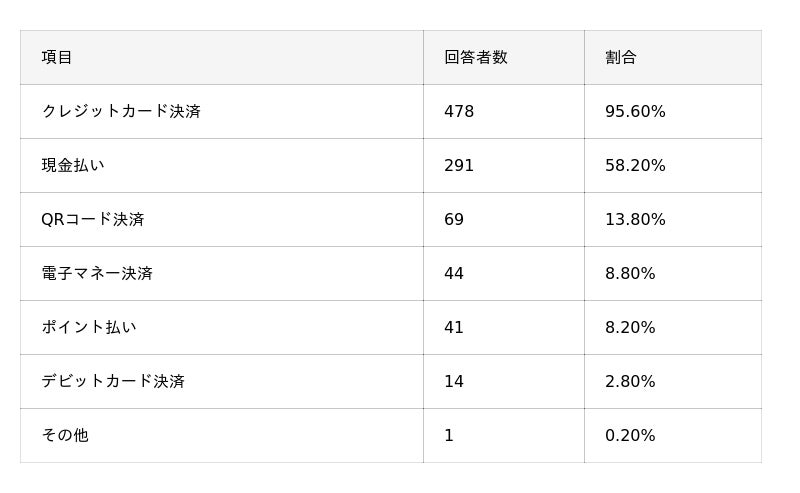
Task: Select the 95.60% percentage cell
Action: click(x=635, y=111)
